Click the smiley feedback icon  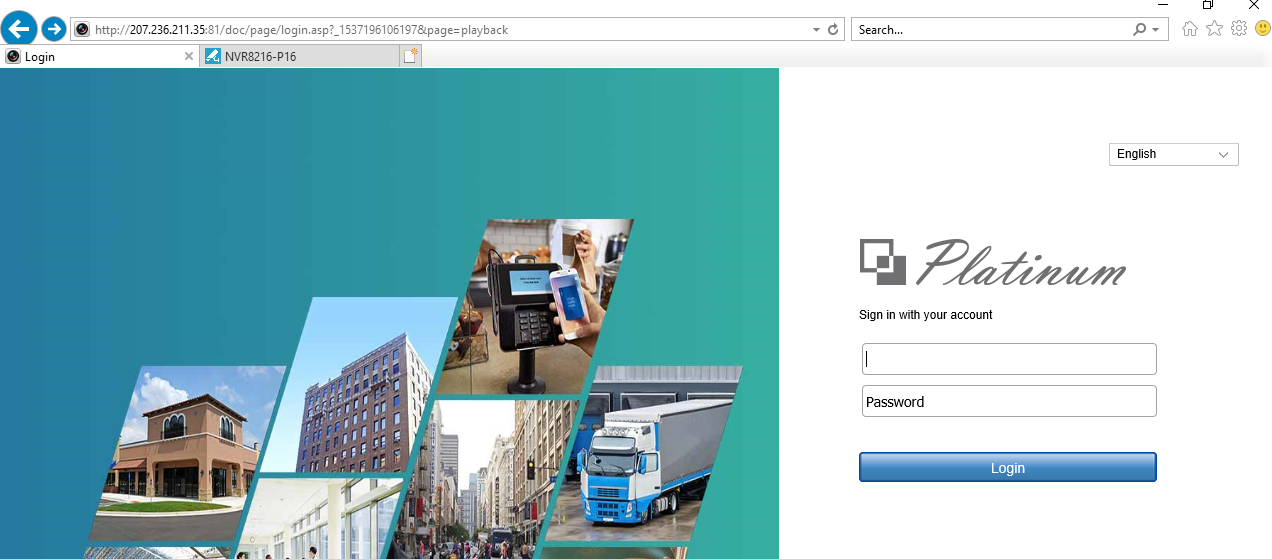click(1262, 28)
